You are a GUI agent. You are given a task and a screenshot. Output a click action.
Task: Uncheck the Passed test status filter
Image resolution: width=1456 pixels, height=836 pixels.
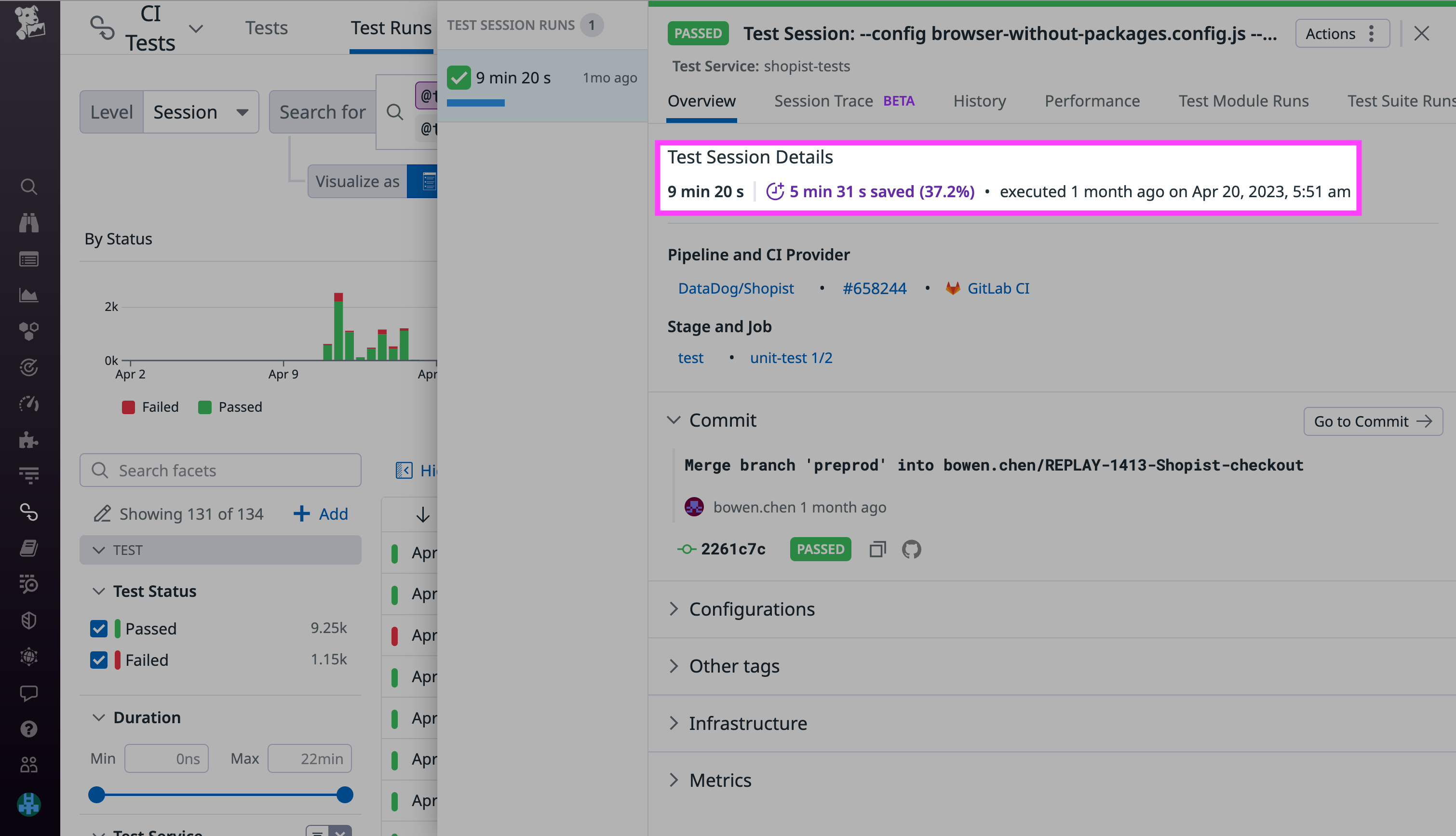99,628
